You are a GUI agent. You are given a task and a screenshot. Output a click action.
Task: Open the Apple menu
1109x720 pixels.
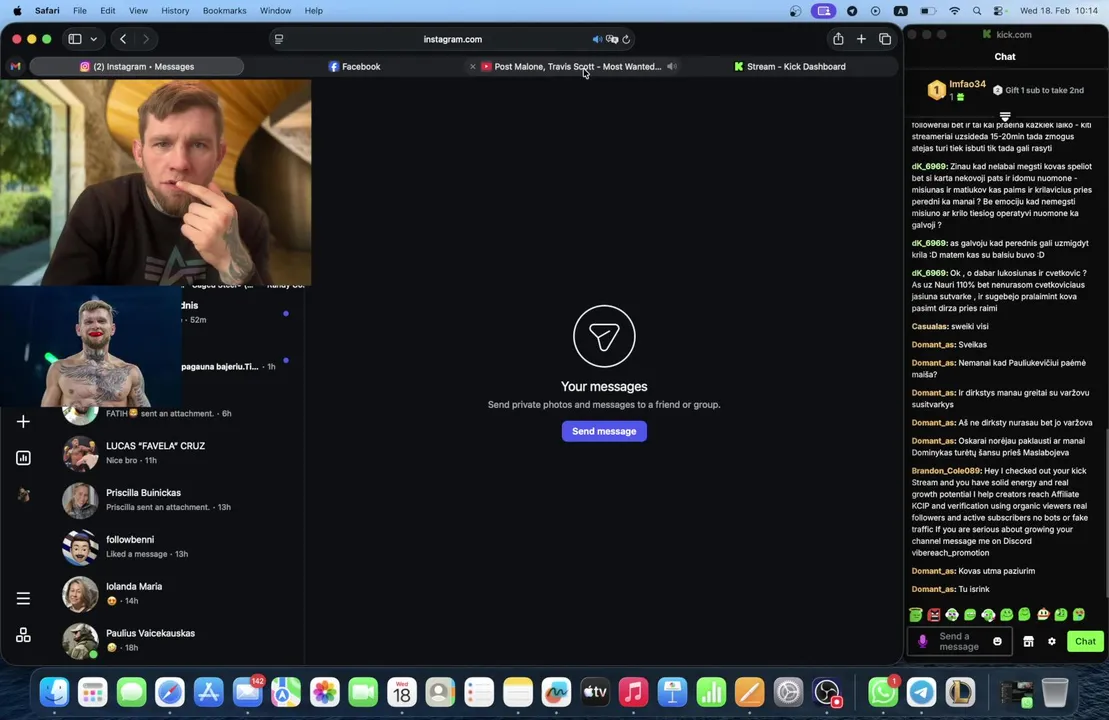(17, 11)
